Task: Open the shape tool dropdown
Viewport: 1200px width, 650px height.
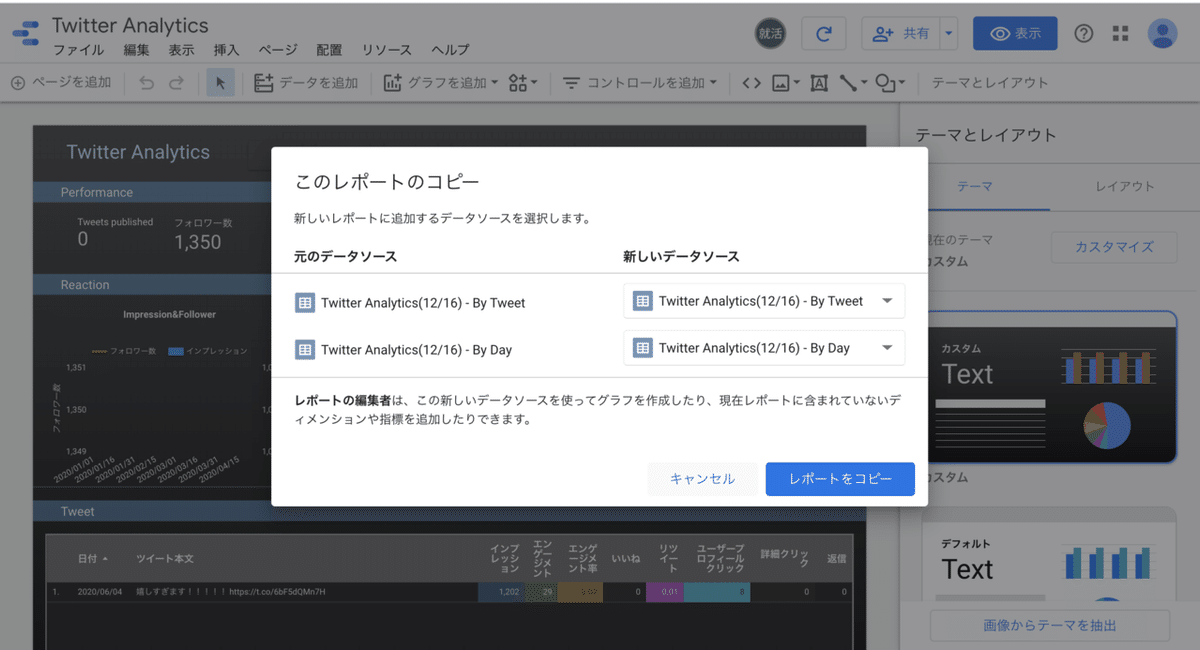Action: pos(890,83)
